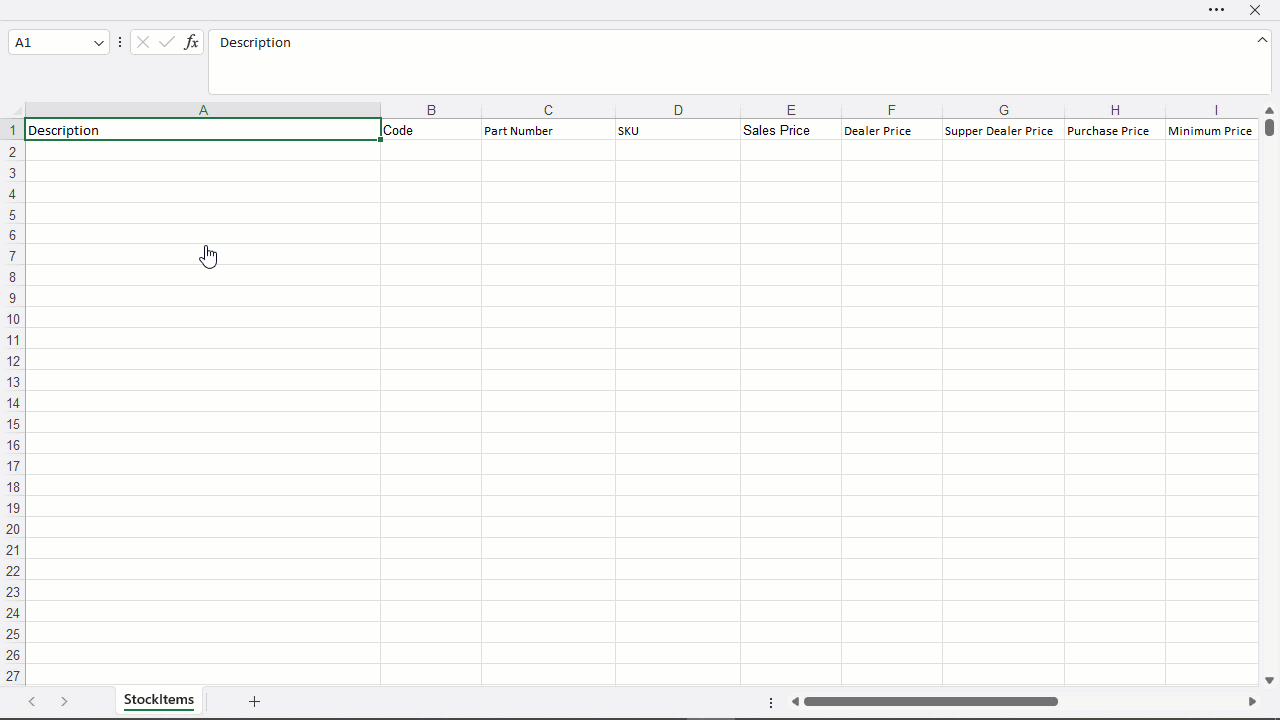Select column E header

tap(791, 110)
